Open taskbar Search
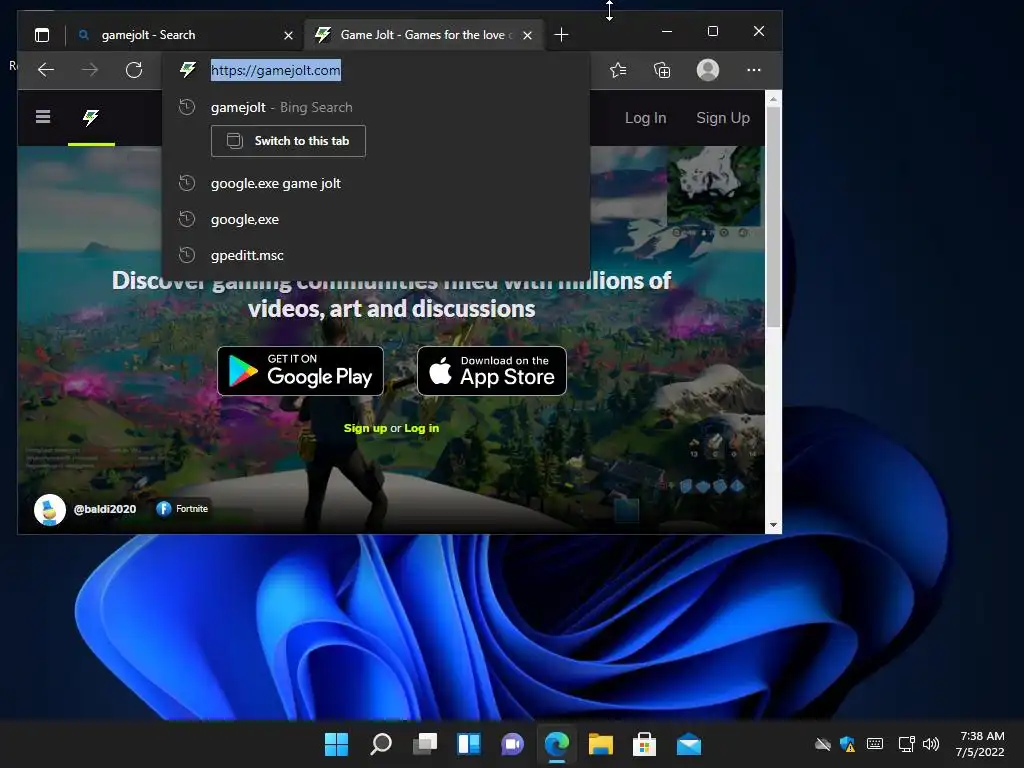The image size is (1024, 768). click(381, 744)
